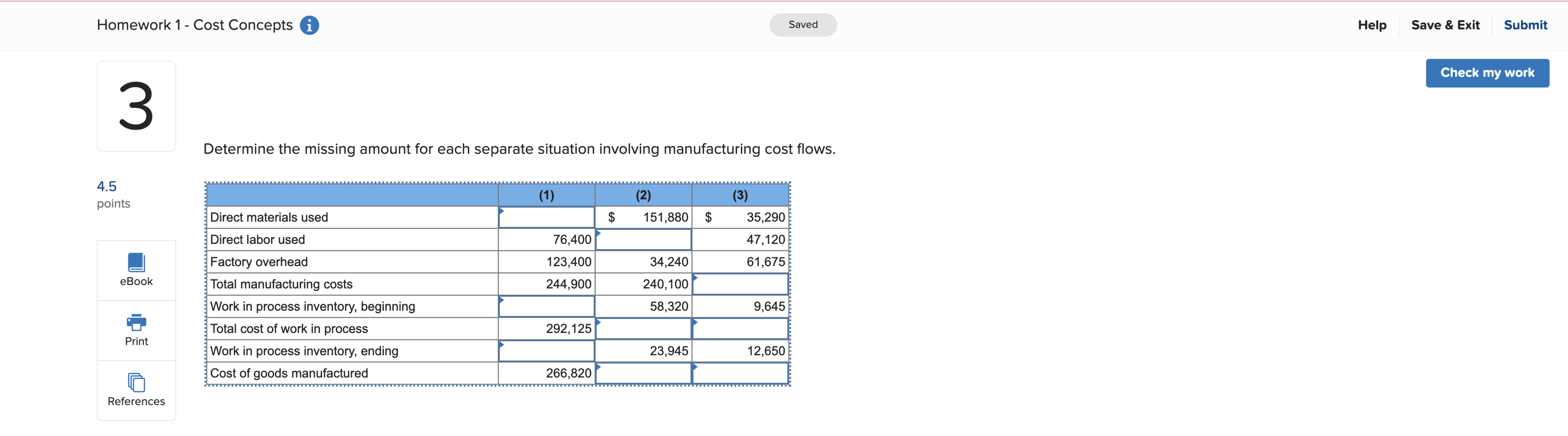Click the question number 3 box

[136, 106]
